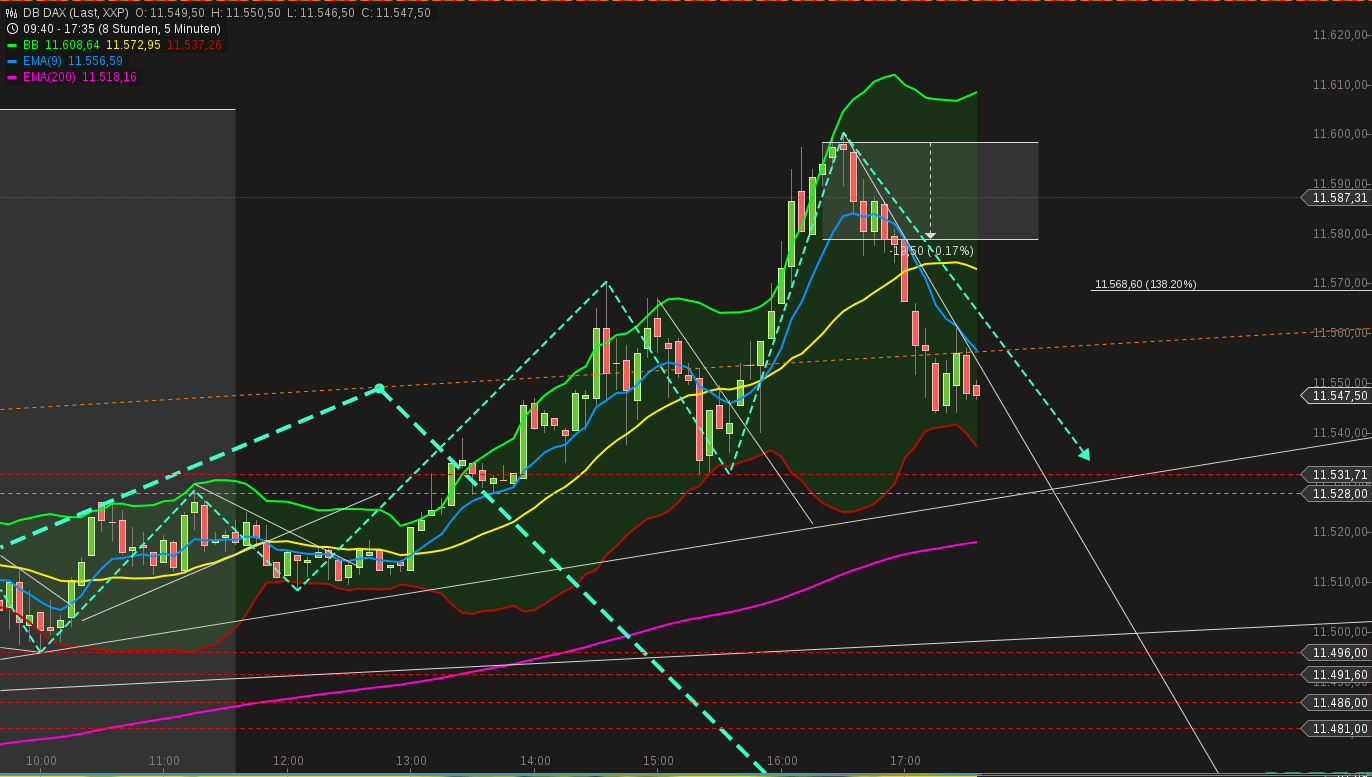Hide the EMA(200) indicator via its legend entry
The width and height of the screenshot is (1372, 777).
pos(50,77)
